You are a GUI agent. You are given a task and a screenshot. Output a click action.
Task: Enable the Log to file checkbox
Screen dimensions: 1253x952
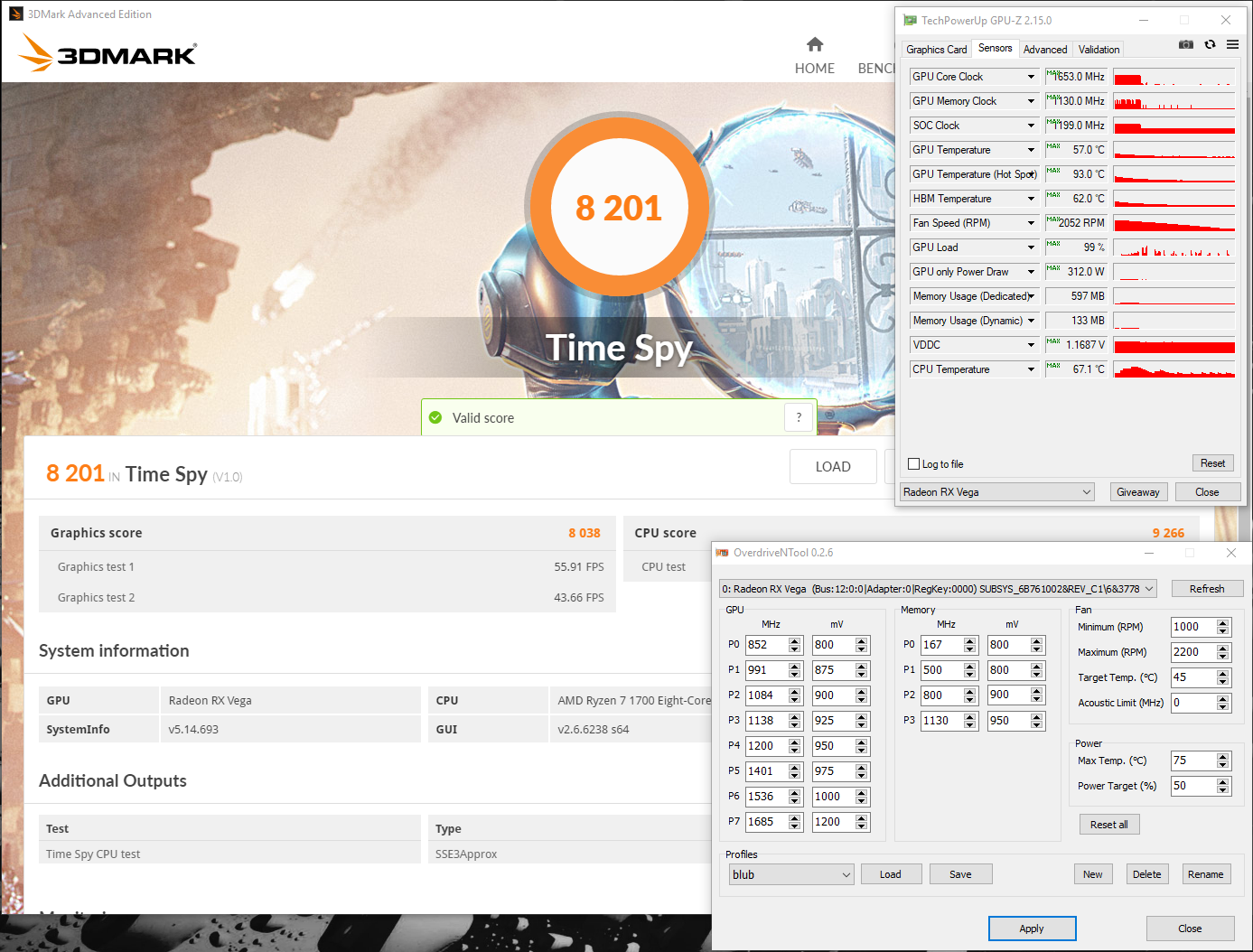[914, 464]
